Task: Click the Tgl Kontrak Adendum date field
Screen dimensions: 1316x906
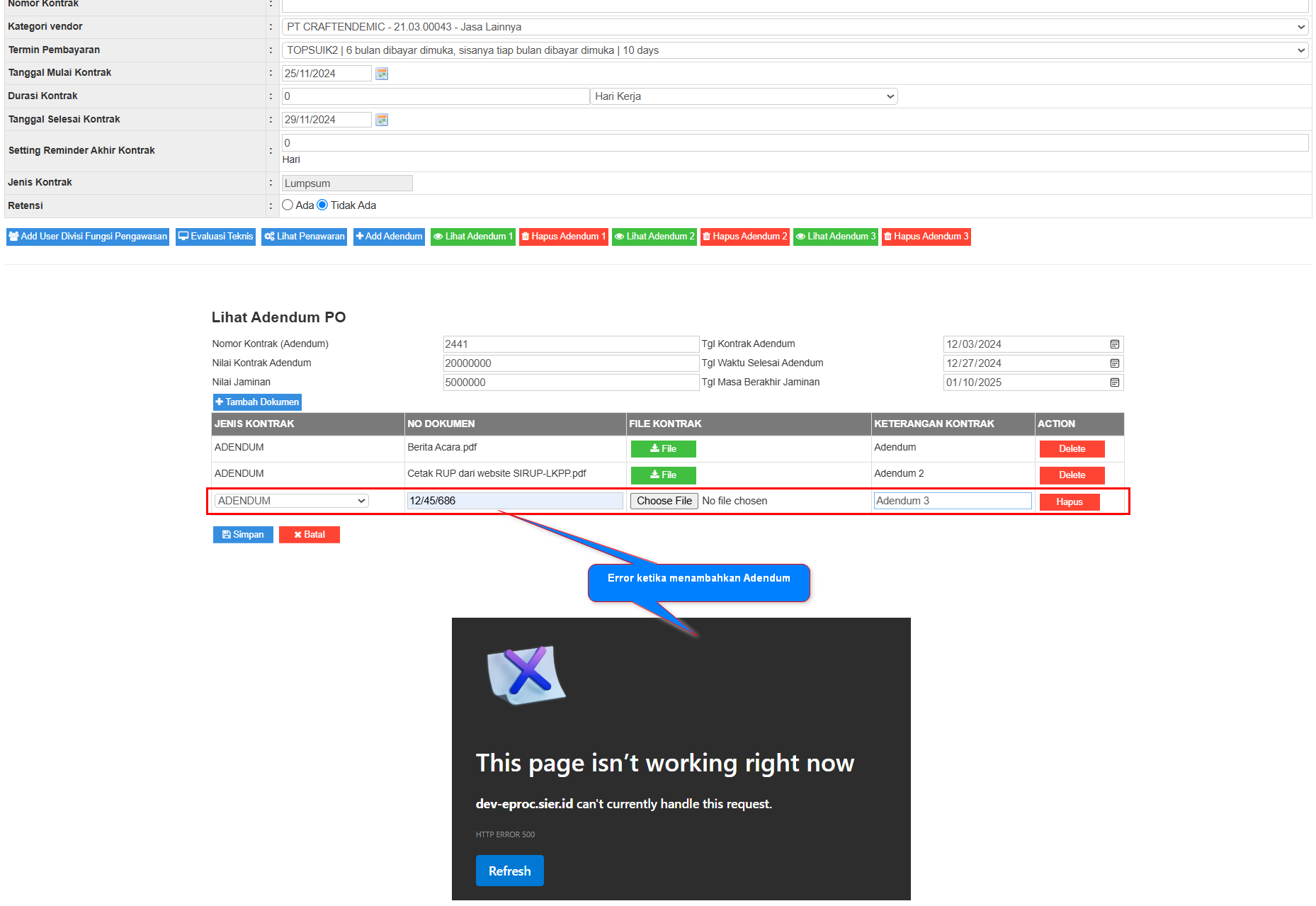Action: pyautogui.click(x=1033, y=344)
